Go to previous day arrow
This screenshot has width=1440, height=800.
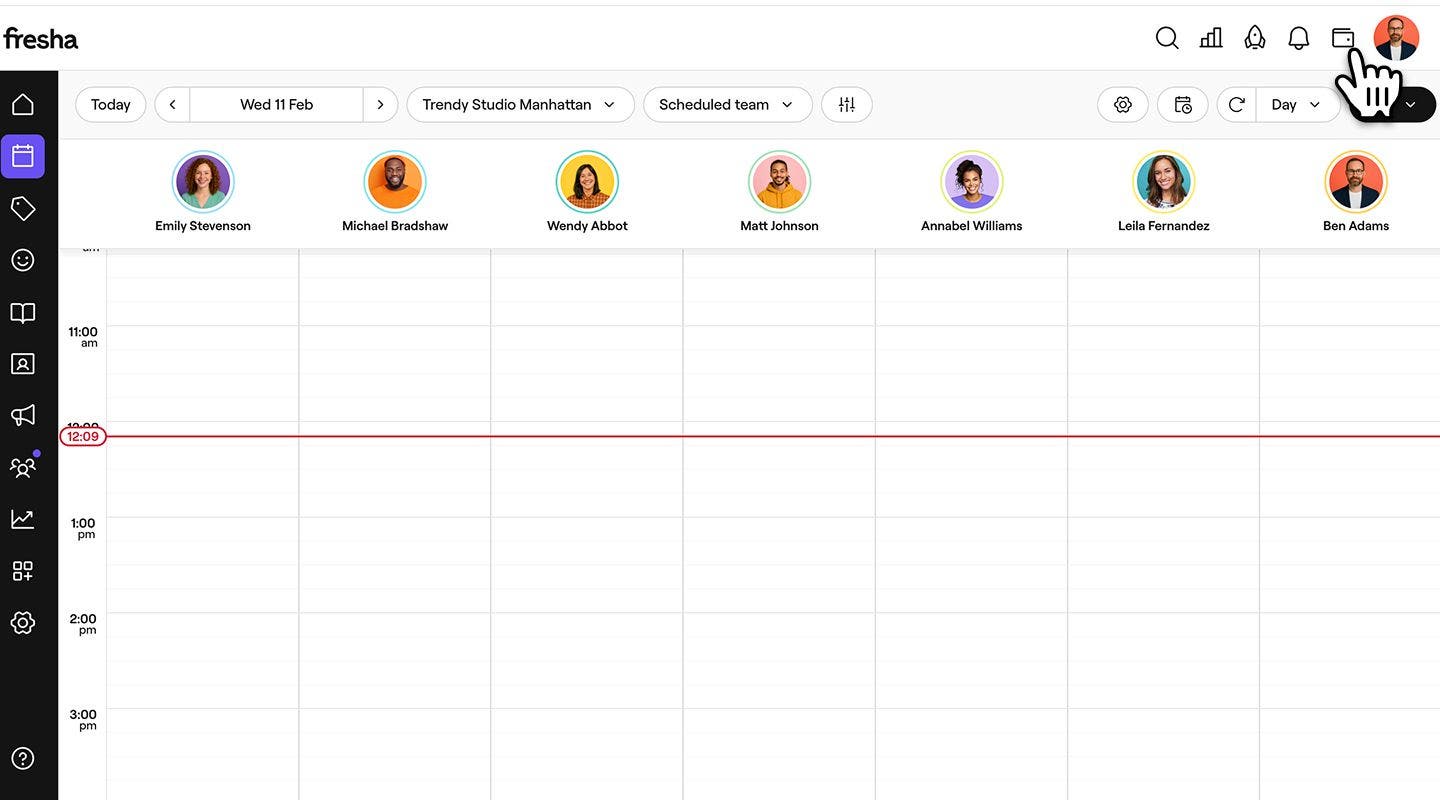[x=172, y=104]
